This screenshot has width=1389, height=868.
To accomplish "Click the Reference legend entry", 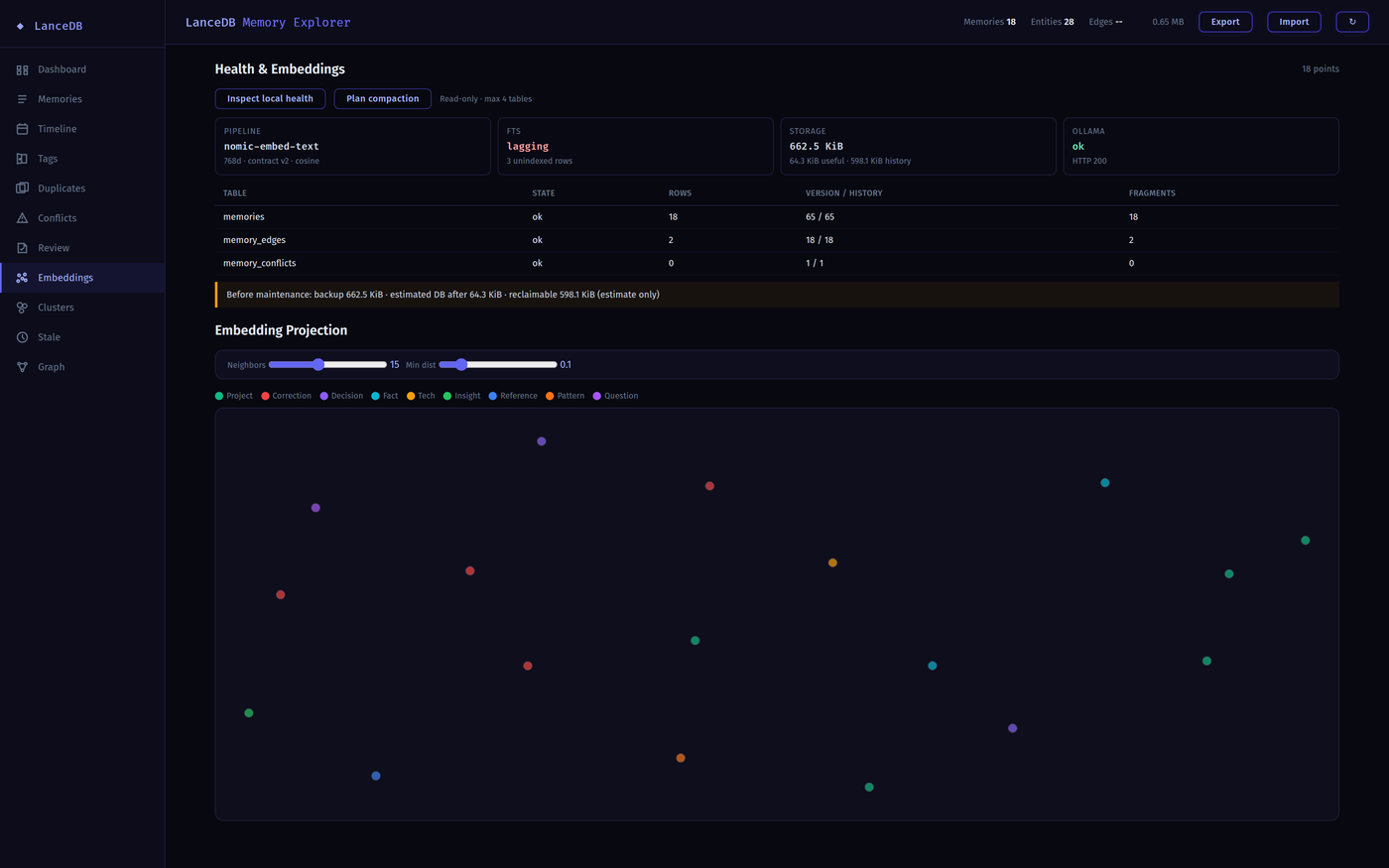I will coord(513,396).
